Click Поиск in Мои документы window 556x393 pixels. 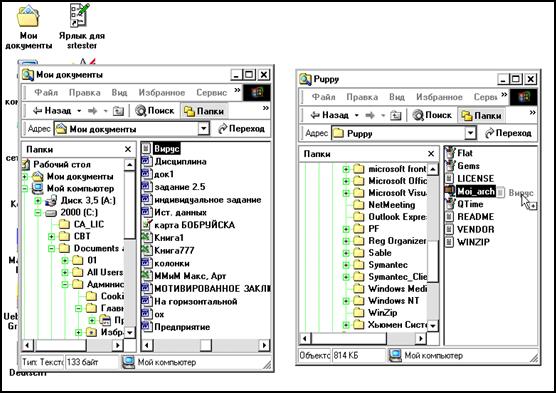(x=155, y=111)
